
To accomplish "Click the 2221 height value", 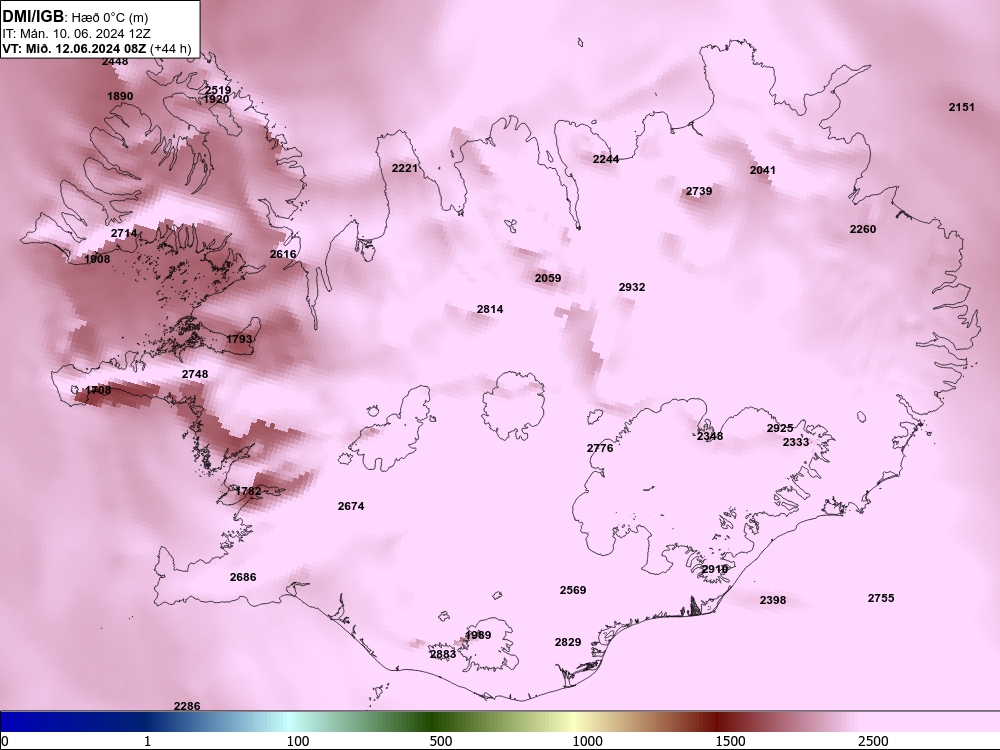I will tap(404, 168).
